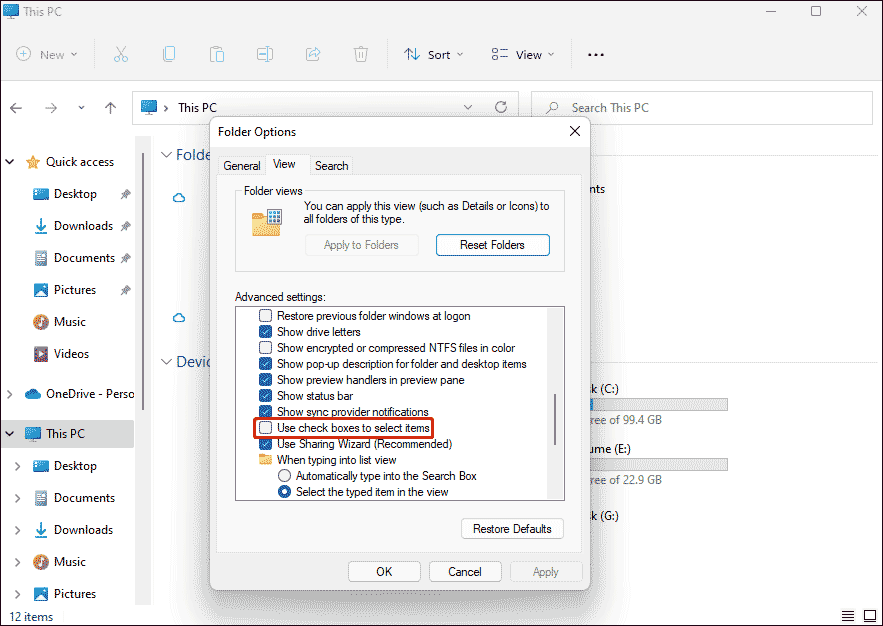Screen dimensions: 883x626
Task: Cut the selected item using scissors icon
Action: pos(120,54)
